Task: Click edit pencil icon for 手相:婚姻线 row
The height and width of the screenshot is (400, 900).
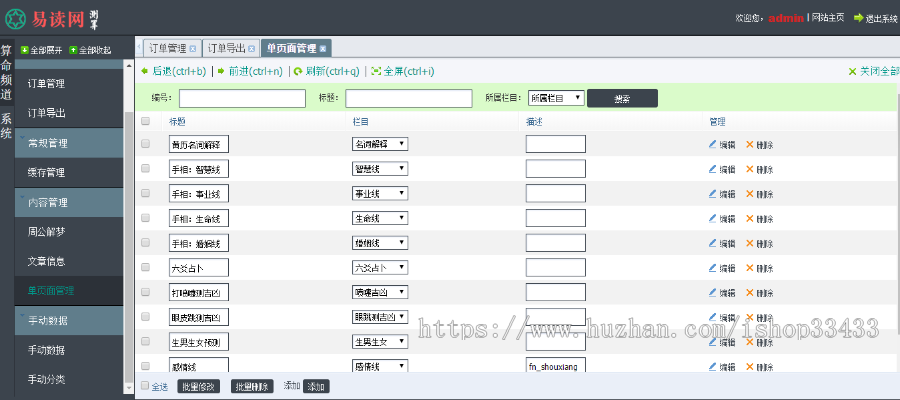Action: point(712,243)
